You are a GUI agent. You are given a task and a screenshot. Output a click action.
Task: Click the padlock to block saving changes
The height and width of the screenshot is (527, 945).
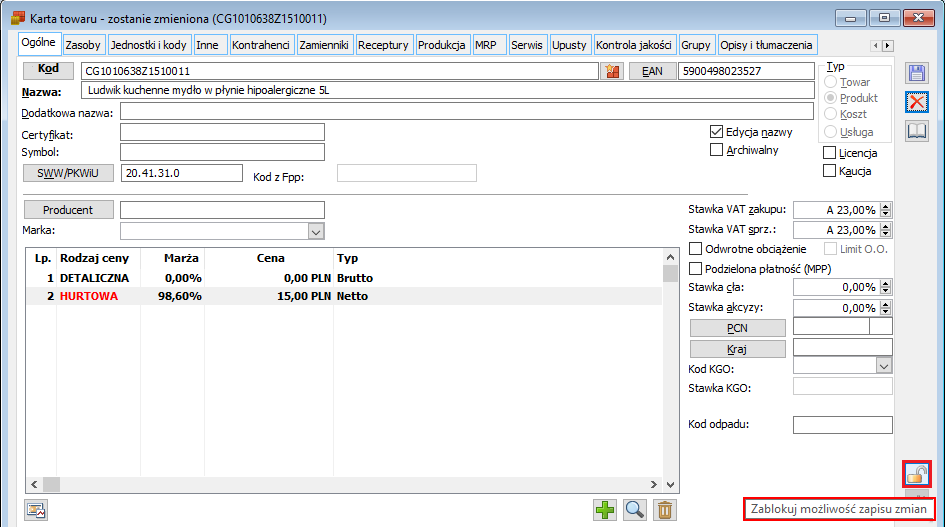917,474
